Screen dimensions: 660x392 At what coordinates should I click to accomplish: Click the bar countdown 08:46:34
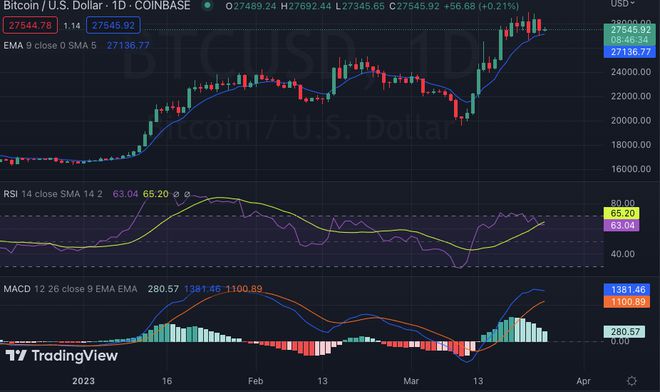(629, 40)
